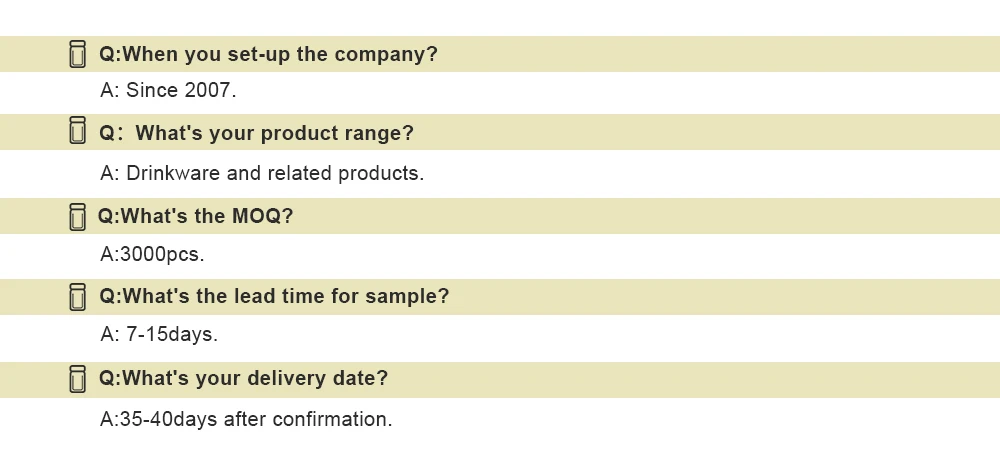
Task: Expand the beige bar for sample lead time
Action: click(x=700, y=297)
